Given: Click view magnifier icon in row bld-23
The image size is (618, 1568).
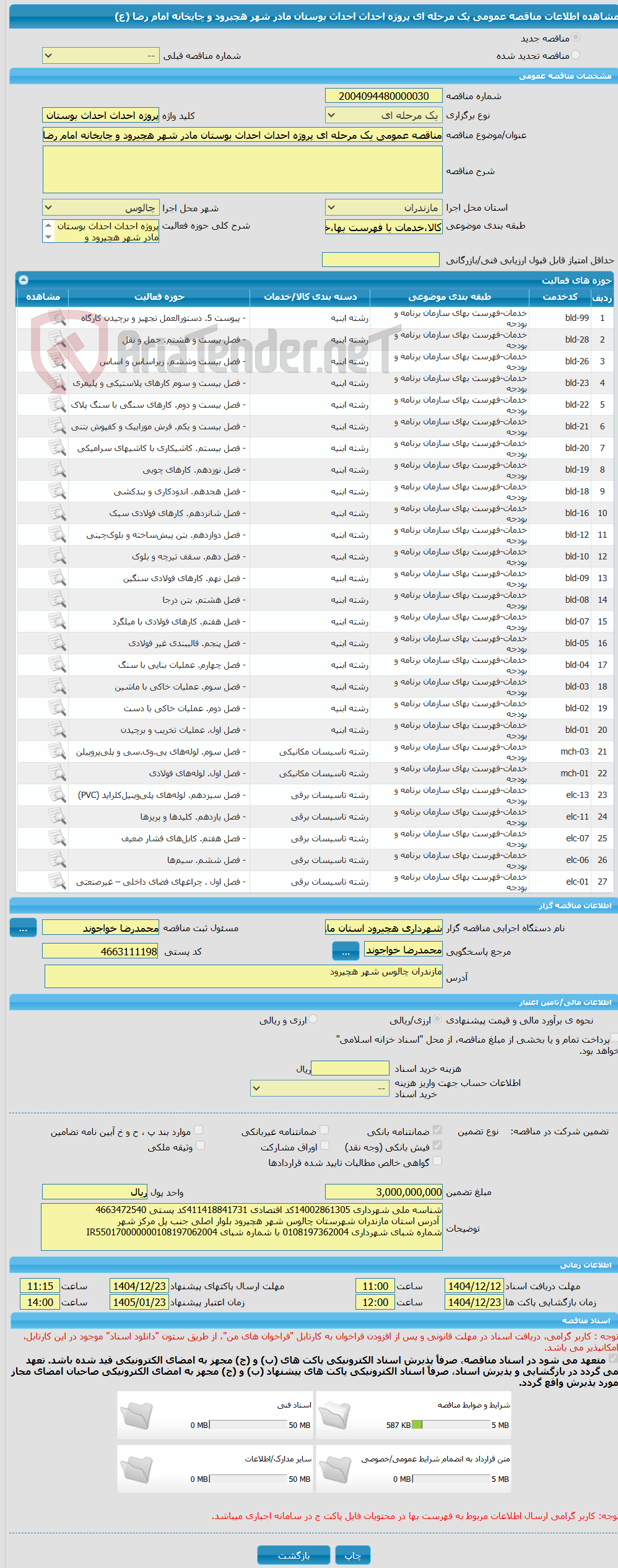Looking at the screenshot, I should click(x=57, y=383).
